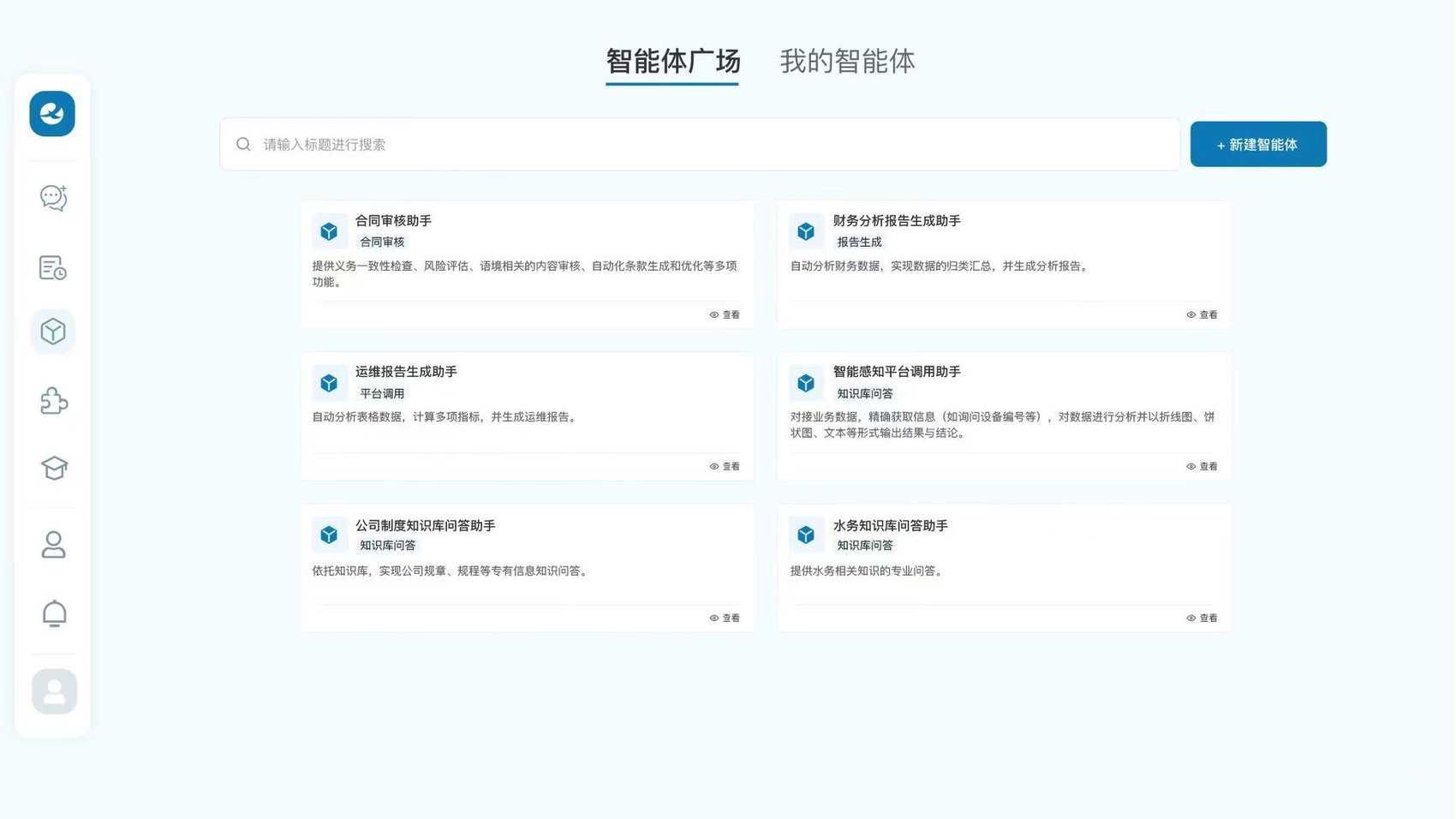
Task: Click the 新建智能体 button
Action: pos(1257,145)
